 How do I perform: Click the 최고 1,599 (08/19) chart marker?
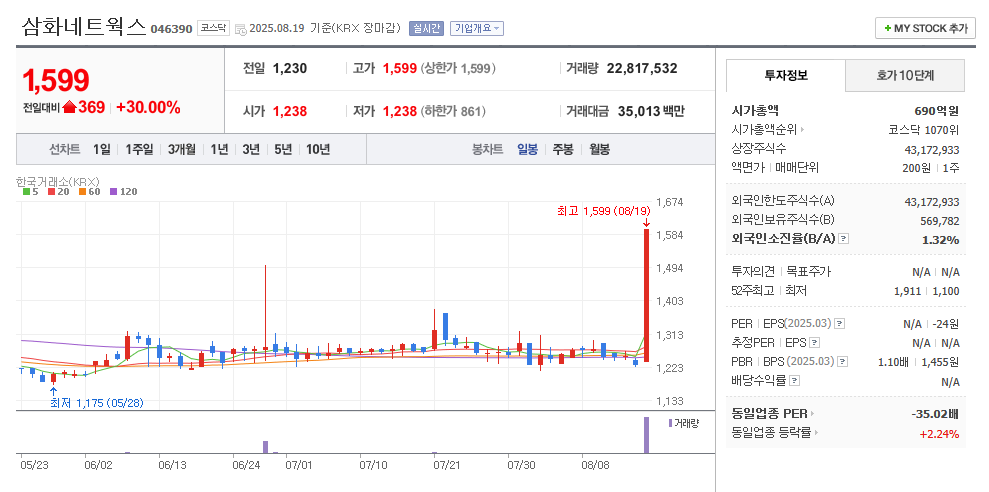(604, 211)
